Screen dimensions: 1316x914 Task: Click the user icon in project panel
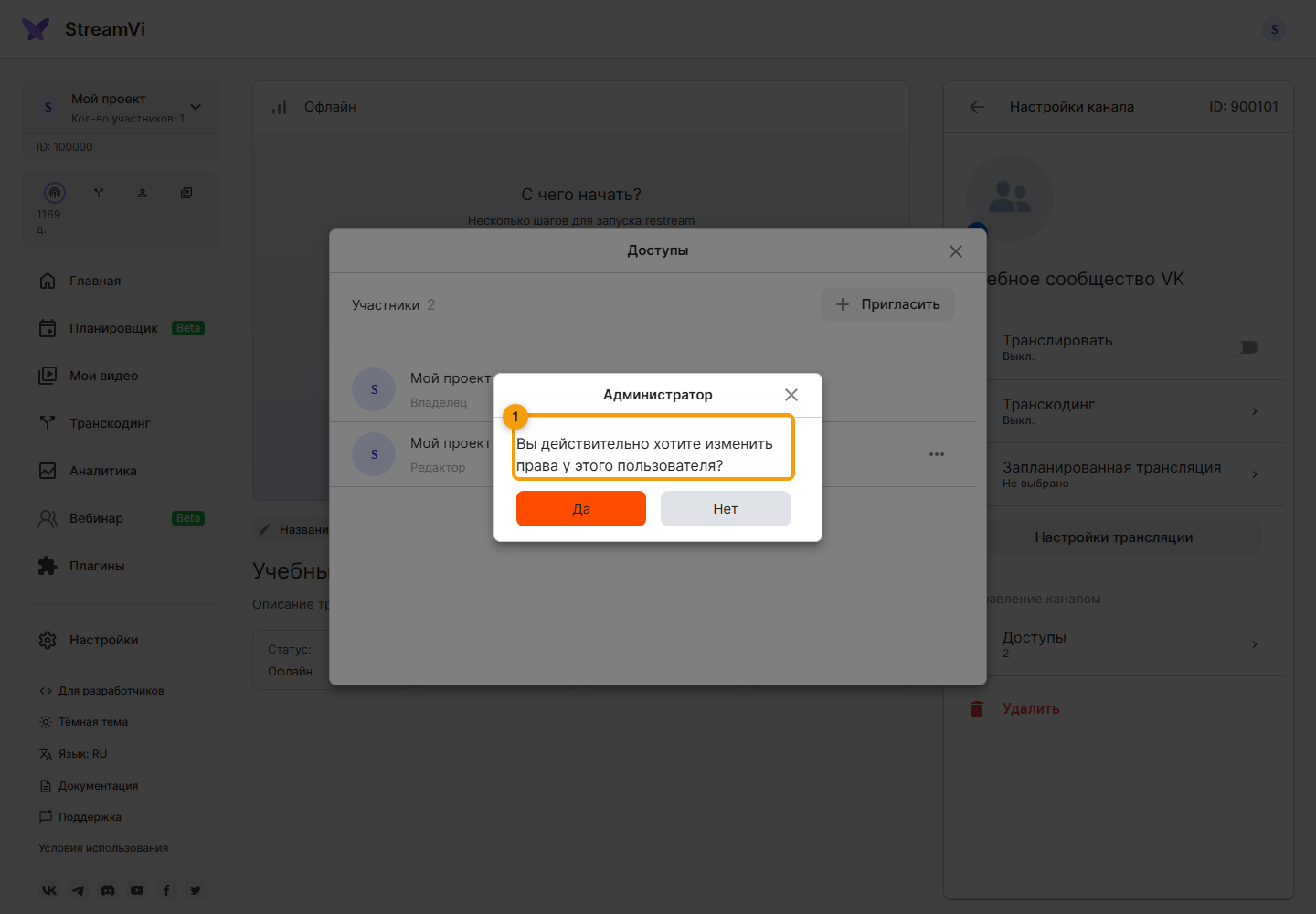pyautogui.click(x=143, y=193)
